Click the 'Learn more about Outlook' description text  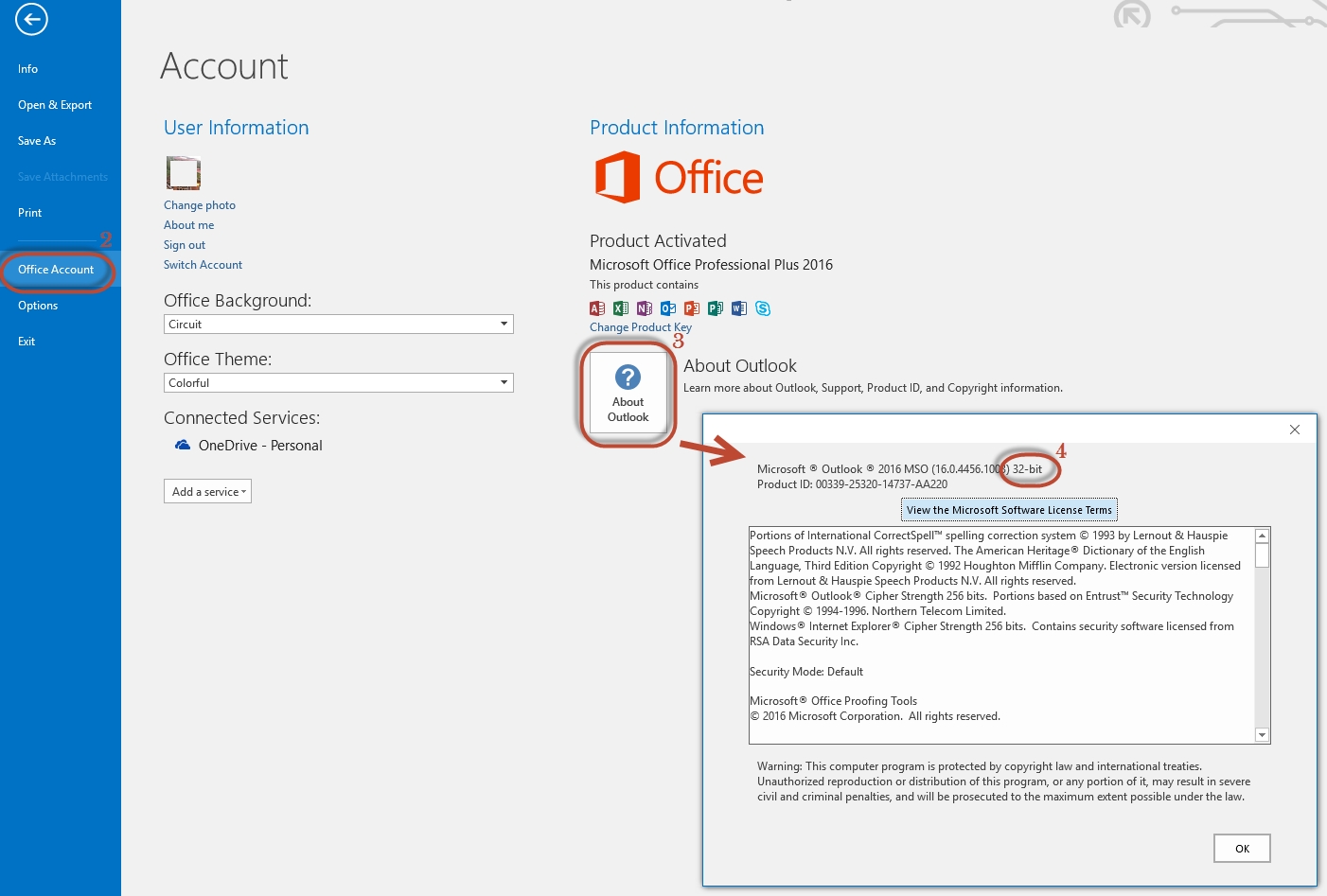point(873,388)
